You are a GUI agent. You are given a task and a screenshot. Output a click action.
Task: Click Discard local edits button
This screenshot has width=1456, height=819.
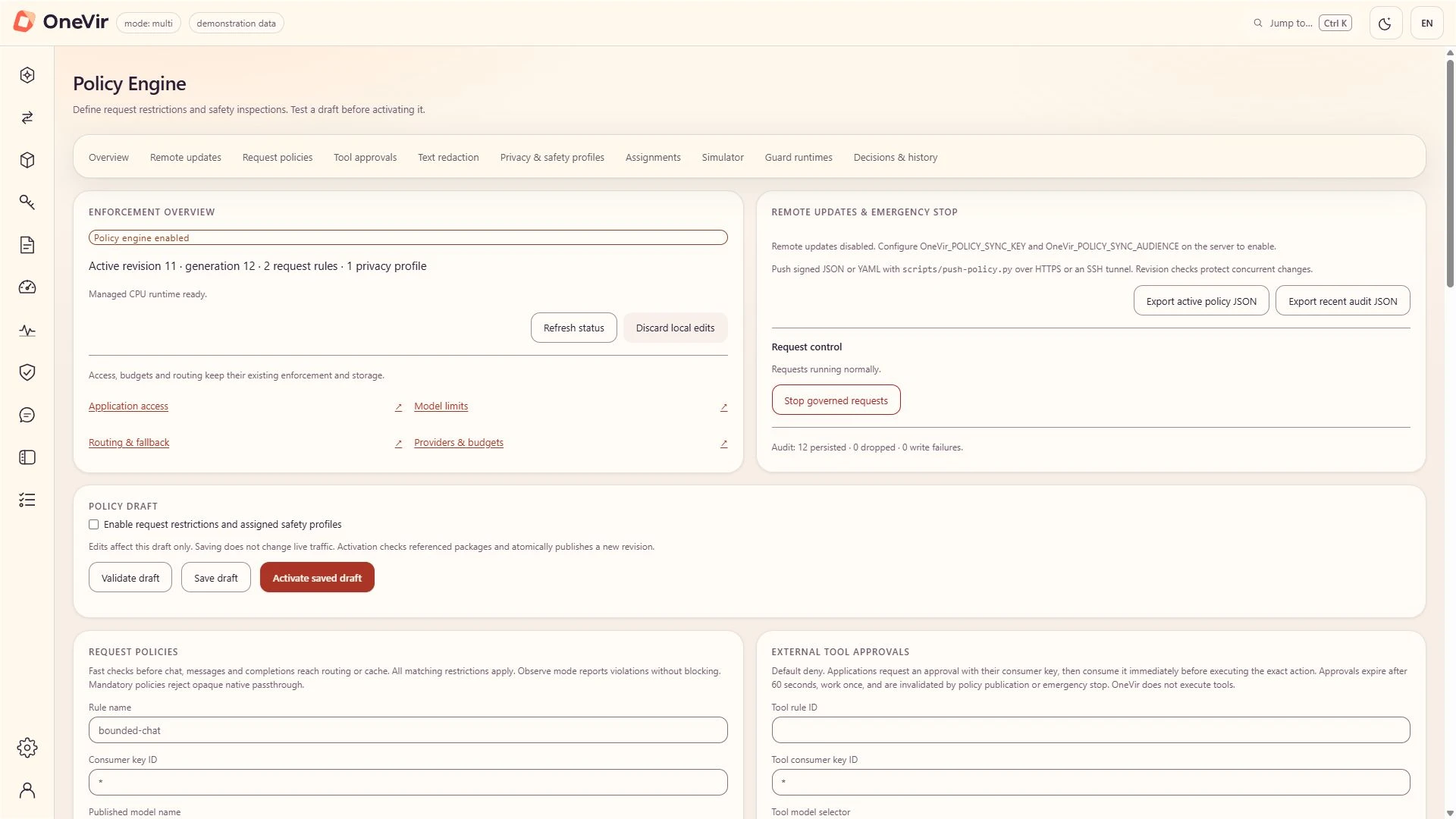[675, 328]
